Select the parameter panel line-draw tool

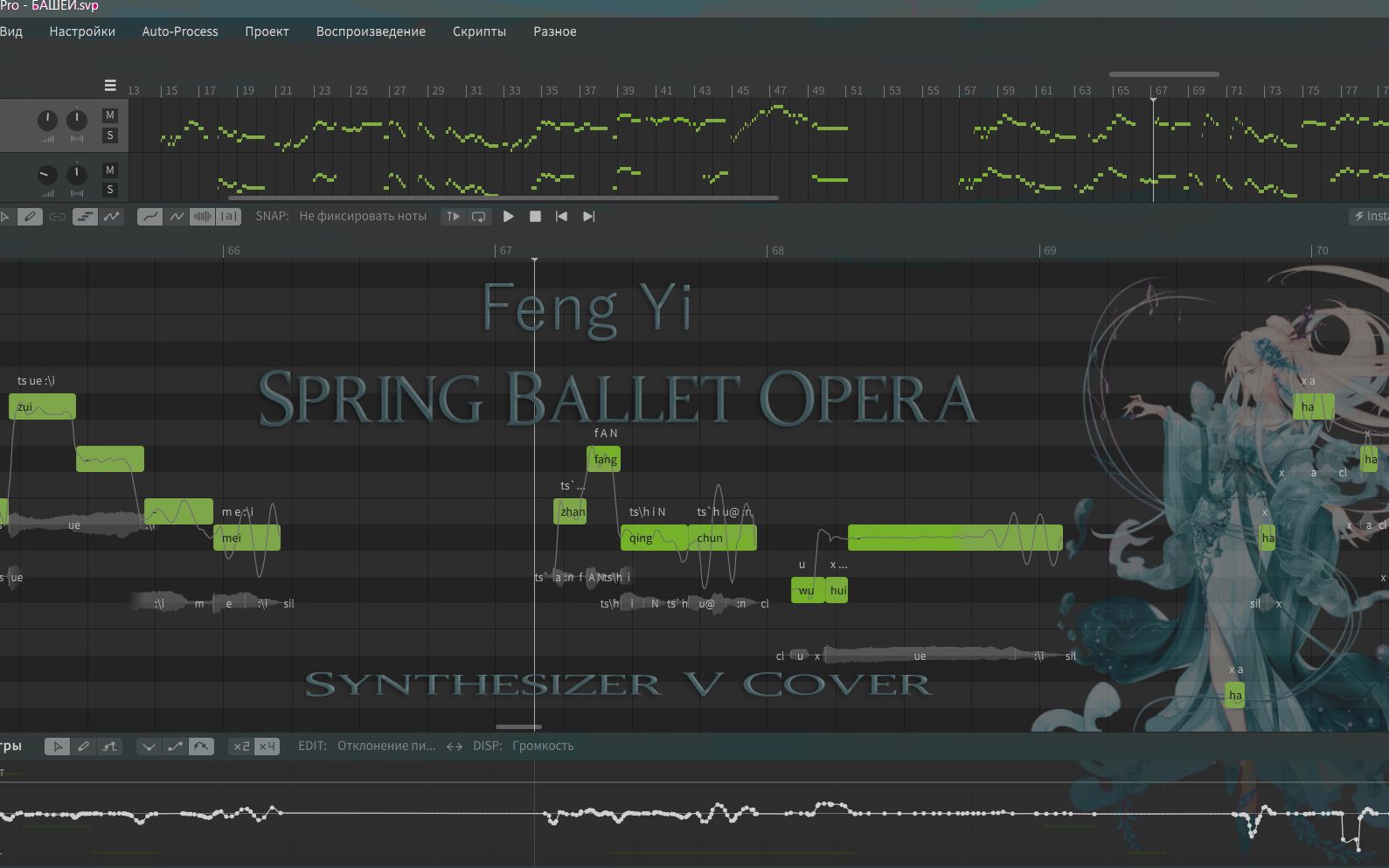(109, 746)
